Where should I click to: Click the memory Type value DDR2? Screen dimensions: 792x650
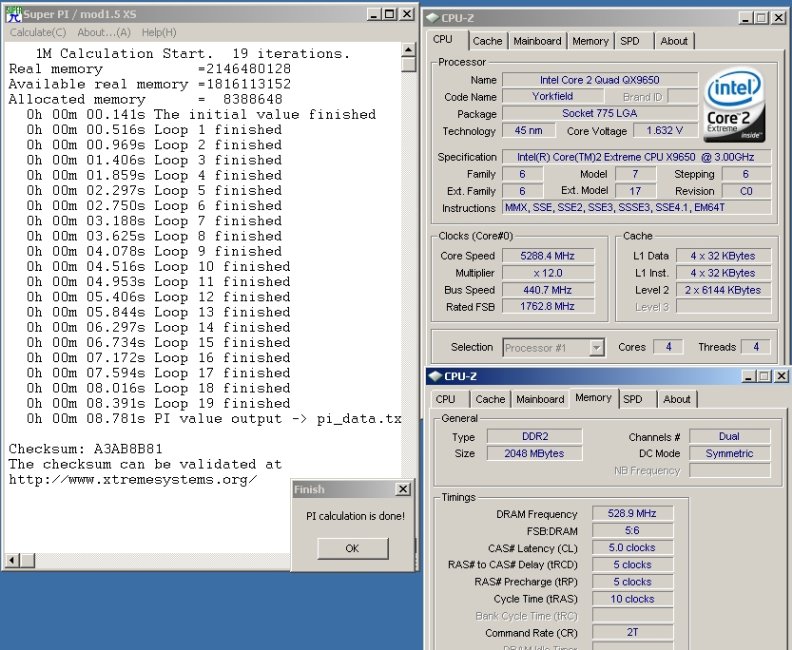tap(534, 436)
